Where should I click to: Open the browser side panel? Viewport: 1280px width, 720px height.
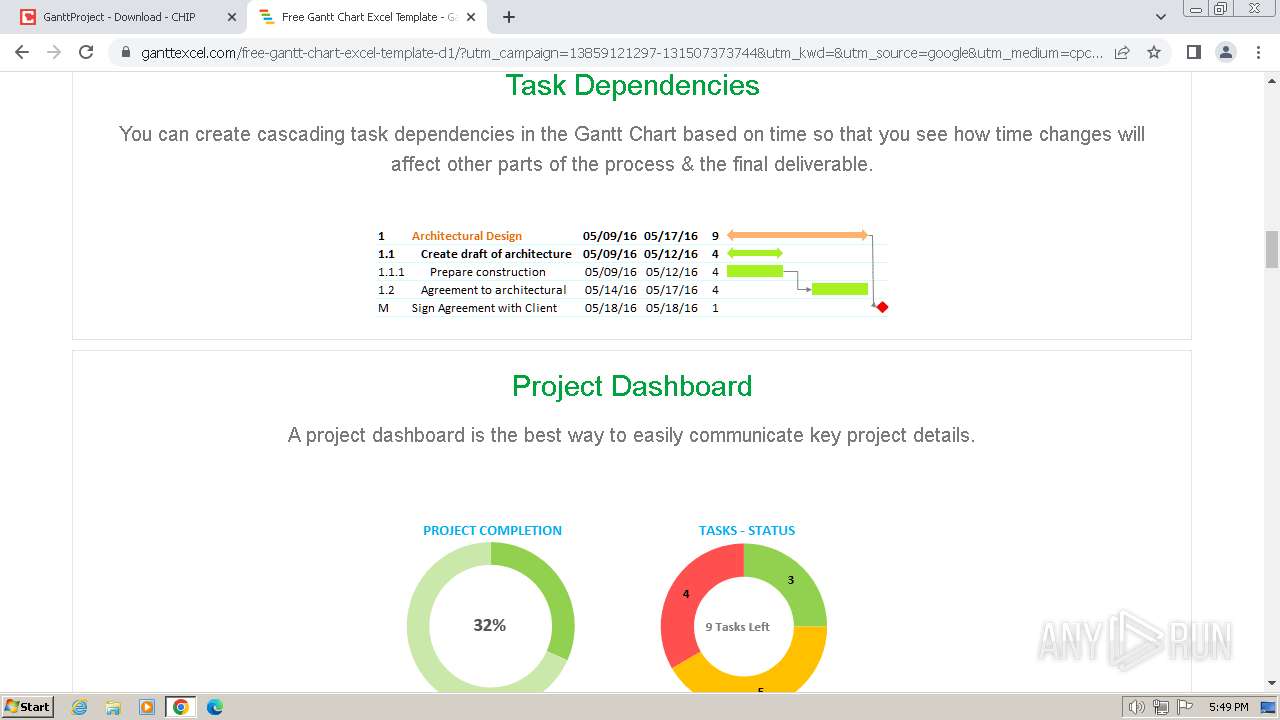pos(1193,52)
